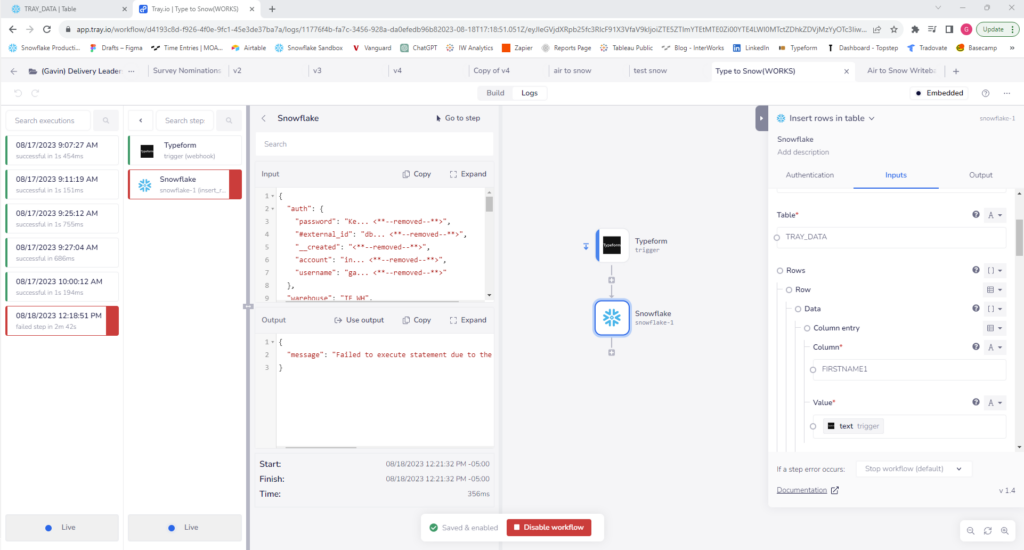
Task: Open the Documentation link
Action: click(807, 490)
